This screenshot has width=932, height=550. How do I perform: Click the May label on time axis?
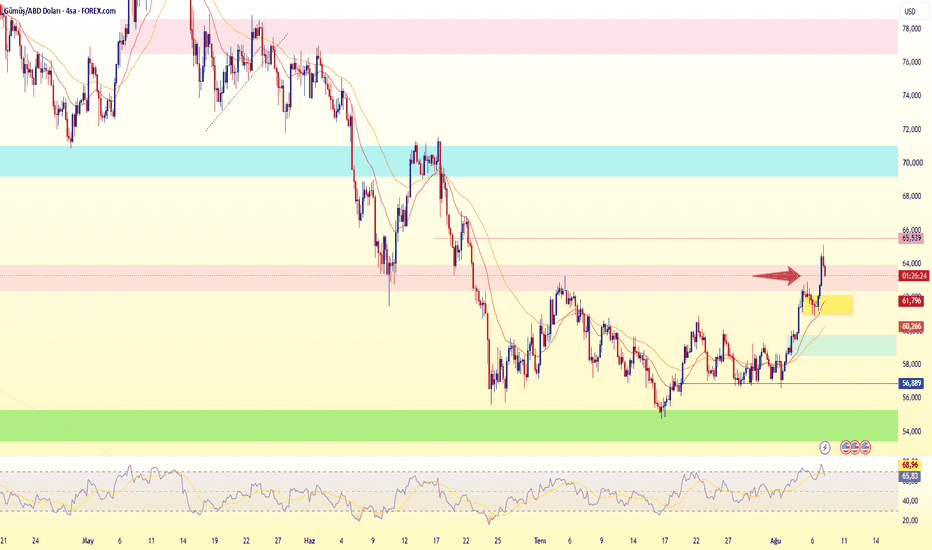88,540
